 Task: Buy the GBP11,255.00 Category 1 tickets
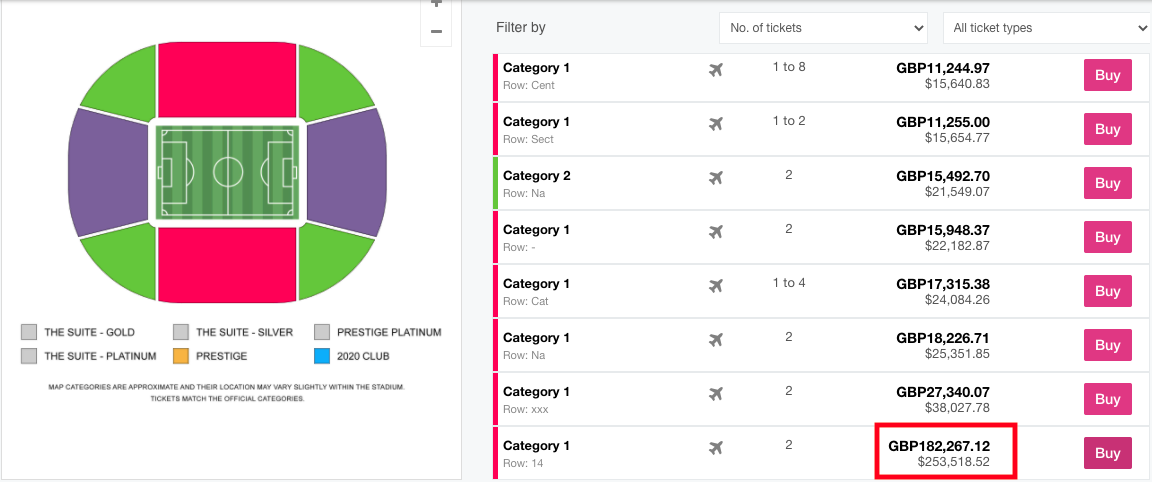pos(1107,129)
